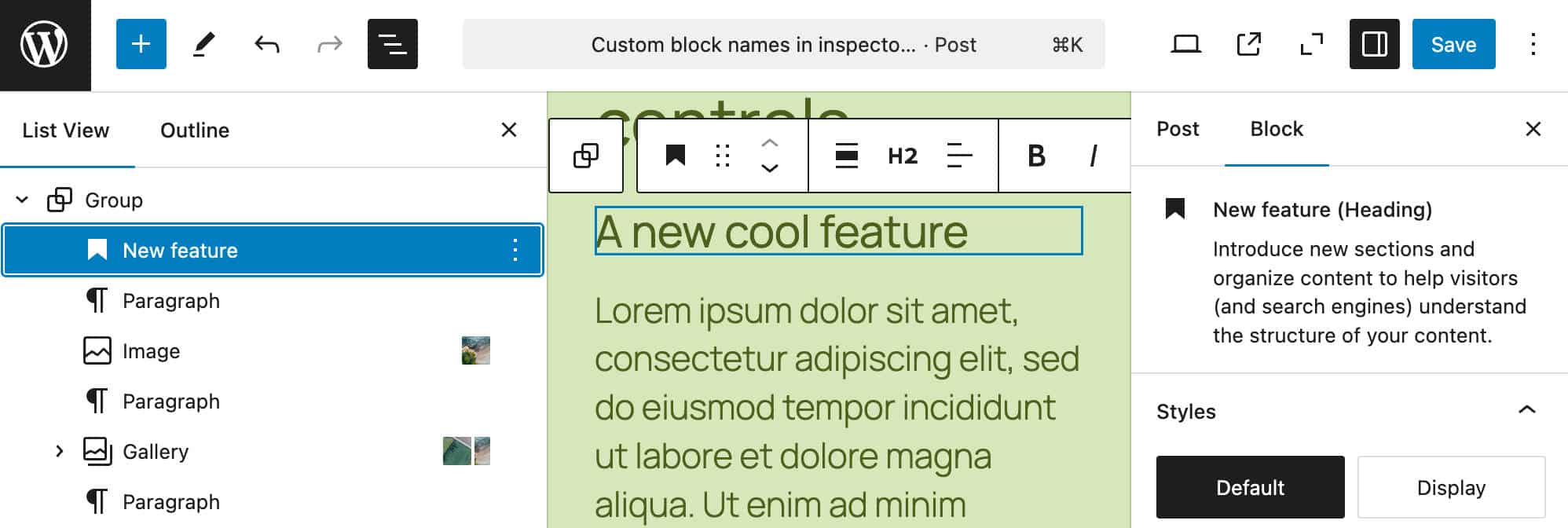Switch to the List View tab

point(66,130)
